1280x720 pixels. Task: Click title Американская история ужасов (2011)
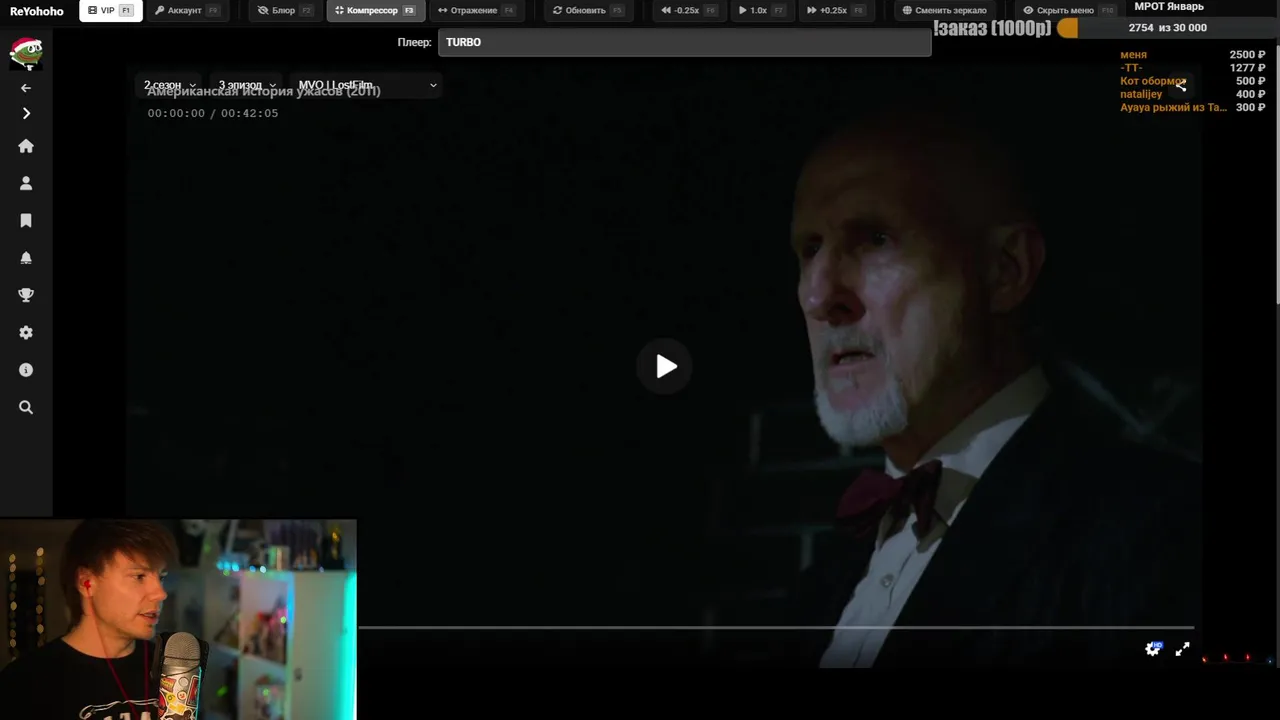(x=264, y=92)
